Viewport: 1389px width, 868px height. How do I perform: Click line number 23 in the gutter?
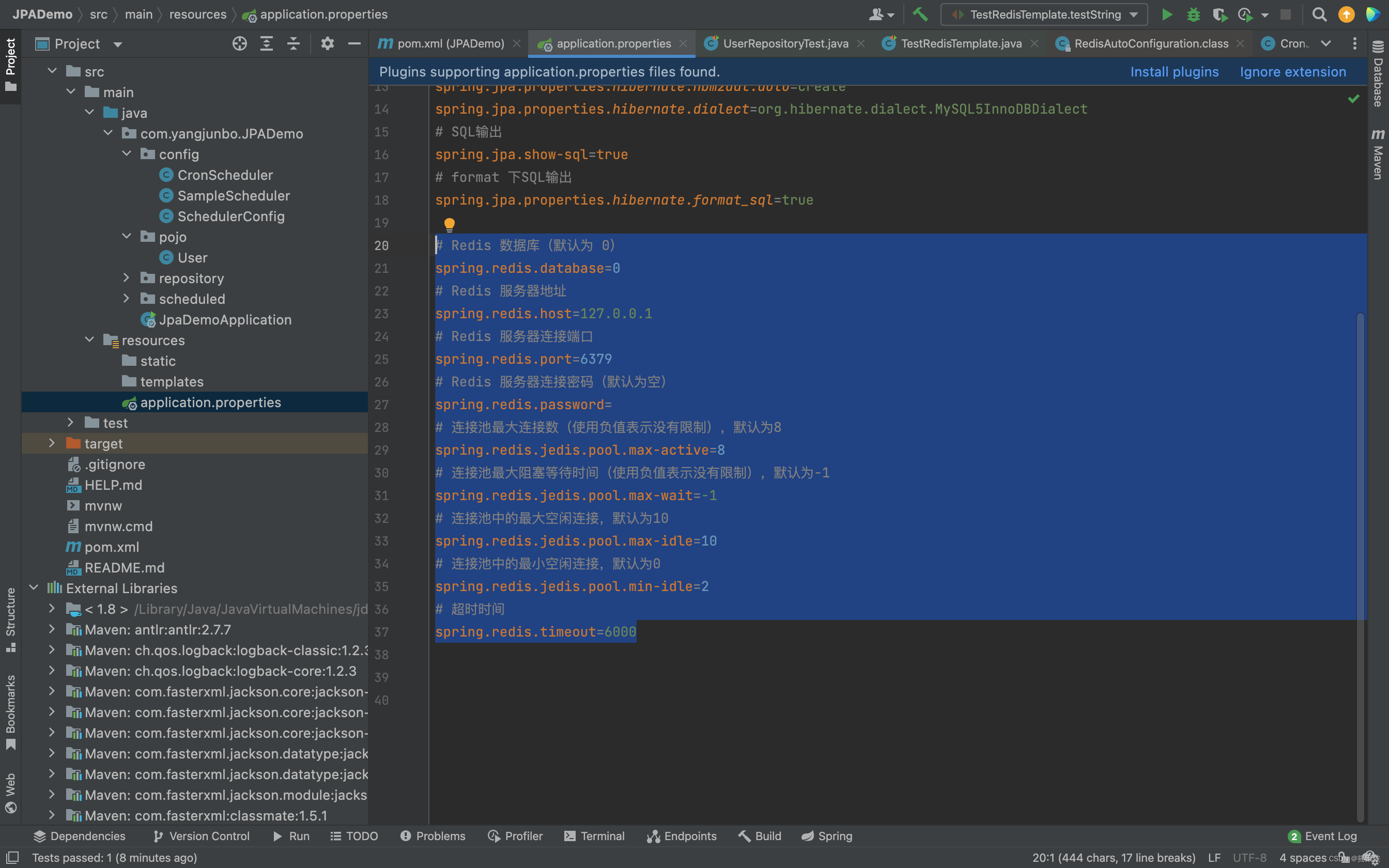pyautogui.click(x=381, y=314)
